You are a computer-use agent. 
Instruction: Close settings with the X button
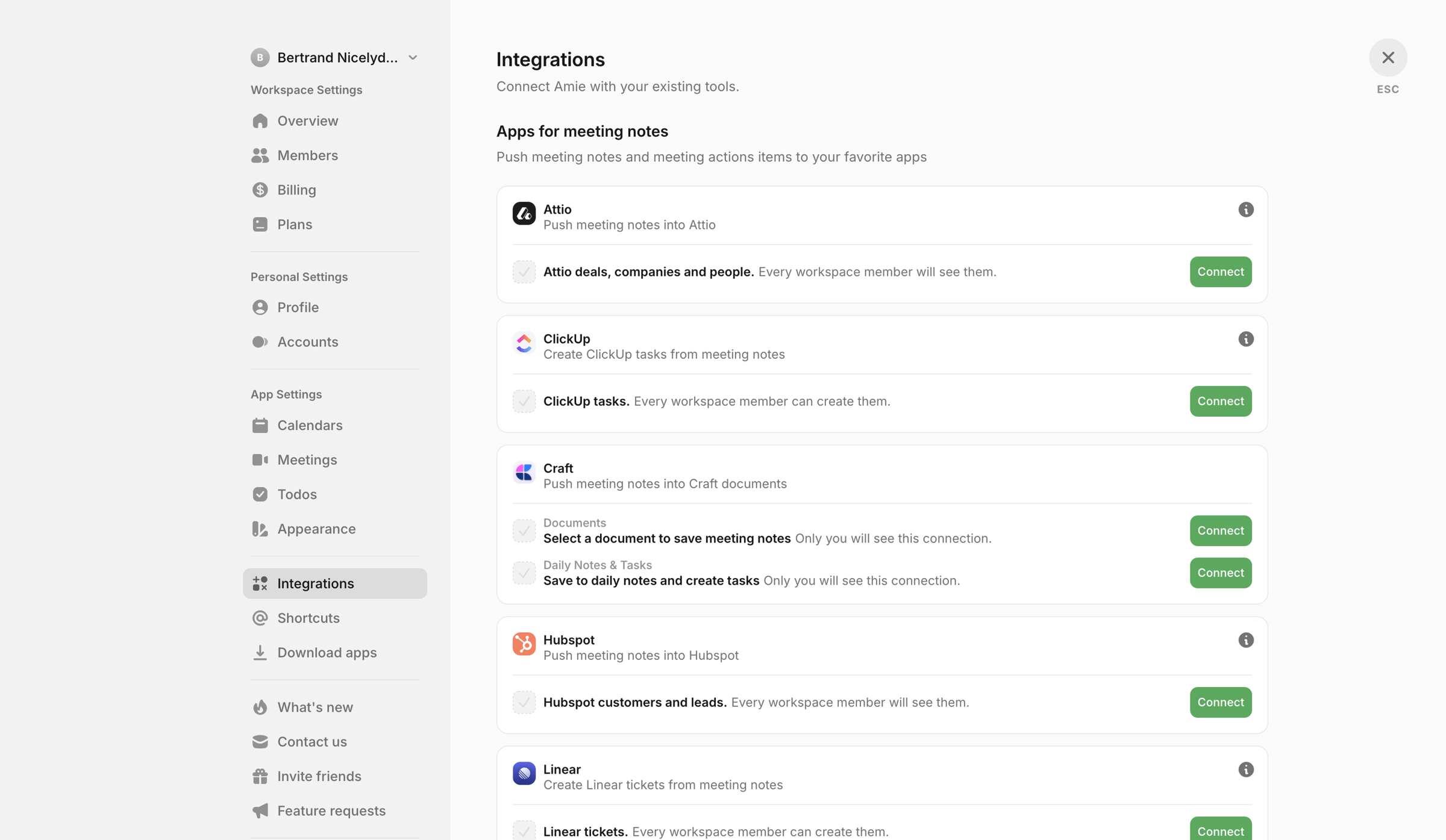1388,58
